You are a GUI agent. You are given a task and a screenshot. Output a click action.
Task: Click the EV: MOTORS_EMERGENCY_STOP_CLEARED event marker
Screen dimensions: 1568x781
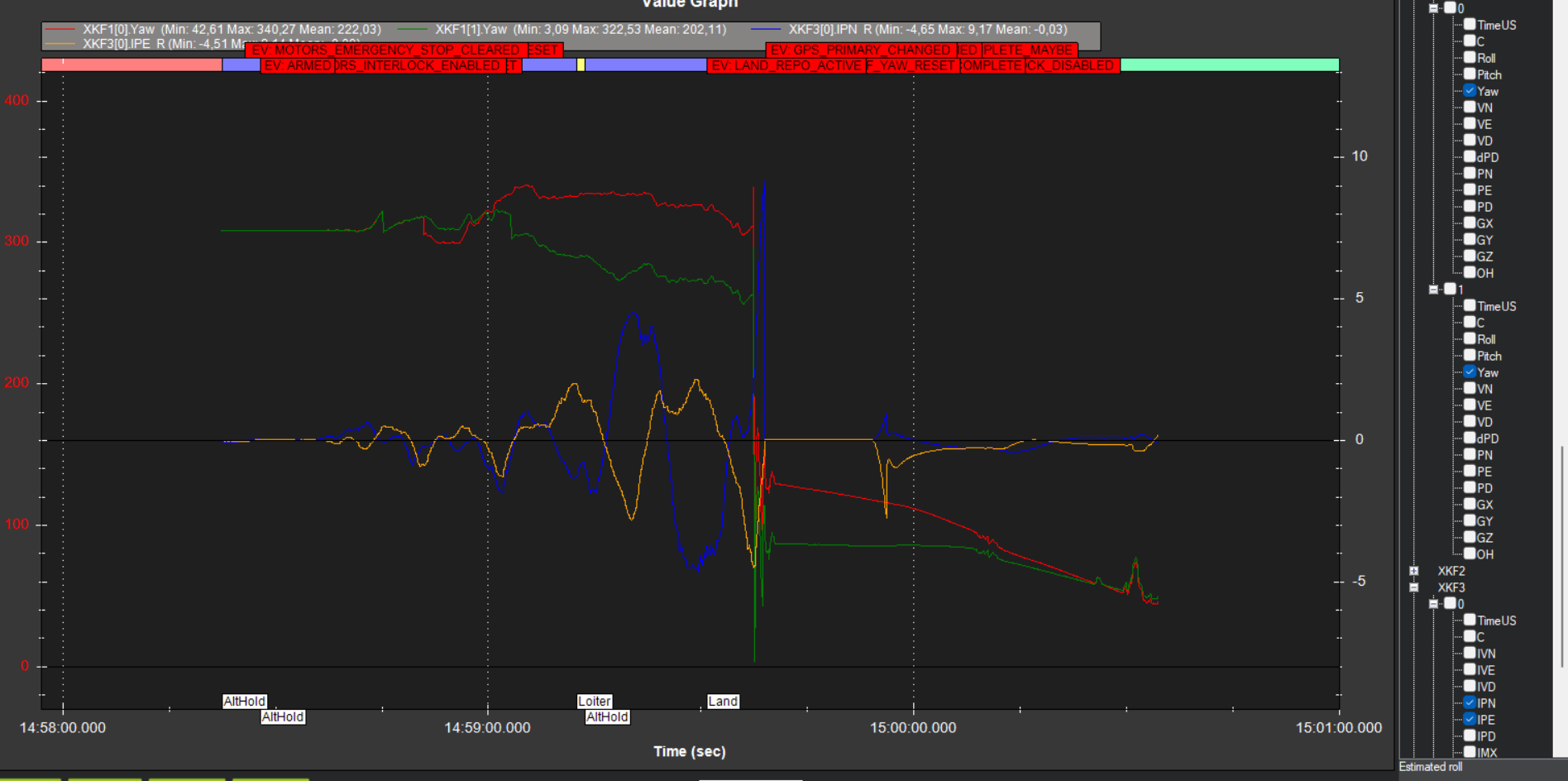(x=386, y=50)
